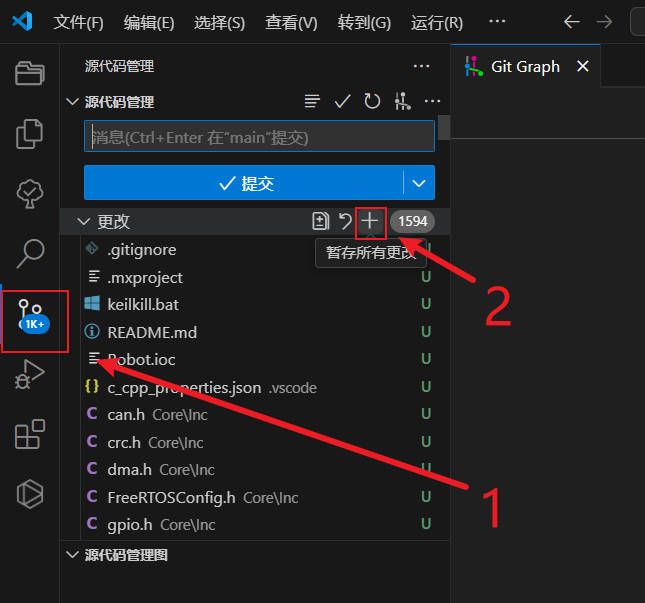645x603 pixels.
Task: Click the stage all changes plus icon
Action: pyautogui.click(x=371, y=220)
